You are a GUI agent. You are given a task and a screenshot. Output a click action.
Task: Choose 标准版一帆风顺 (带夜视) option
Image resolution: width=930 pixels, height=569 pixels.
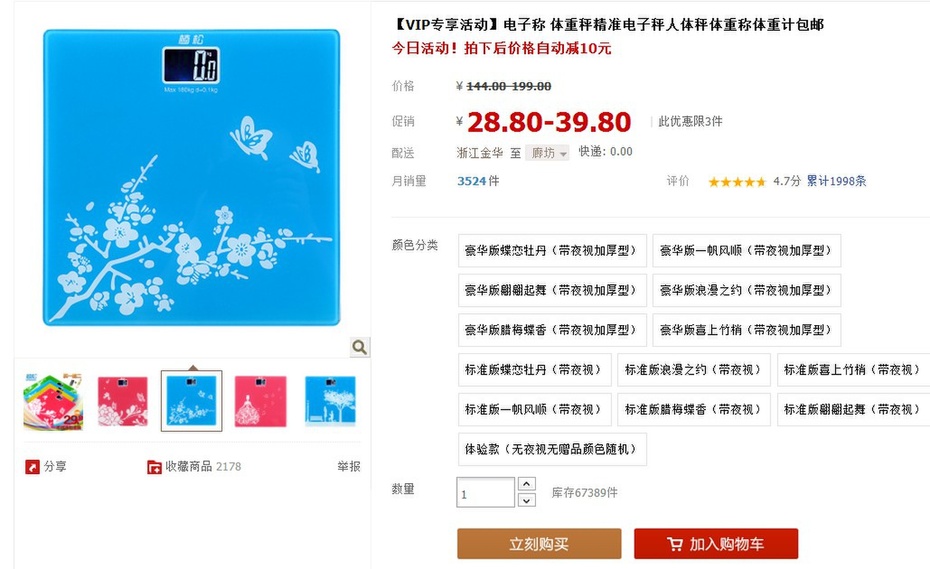[534, 409]
